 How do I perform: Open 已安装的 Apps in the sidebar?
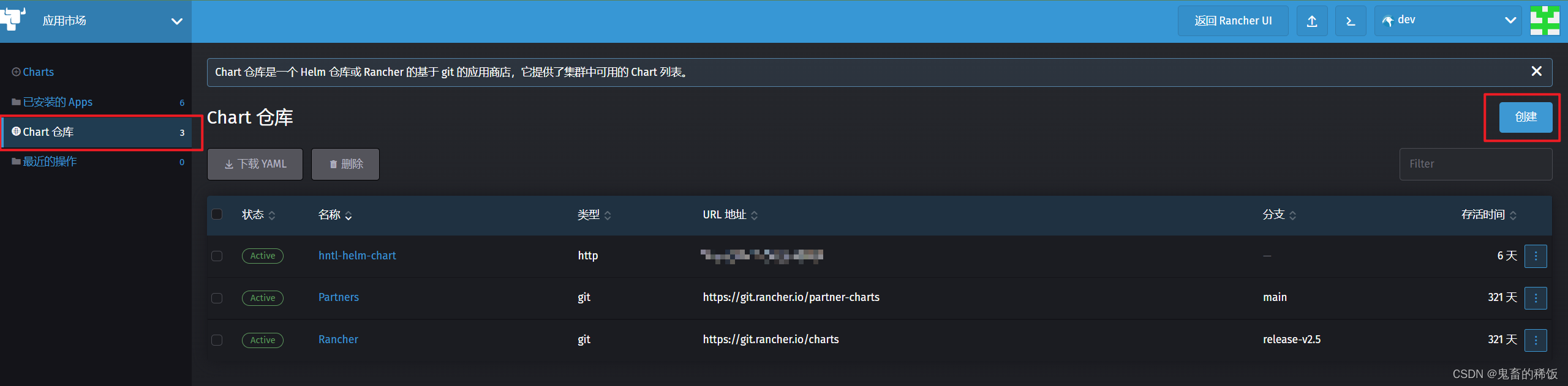[x=58, y=102]
